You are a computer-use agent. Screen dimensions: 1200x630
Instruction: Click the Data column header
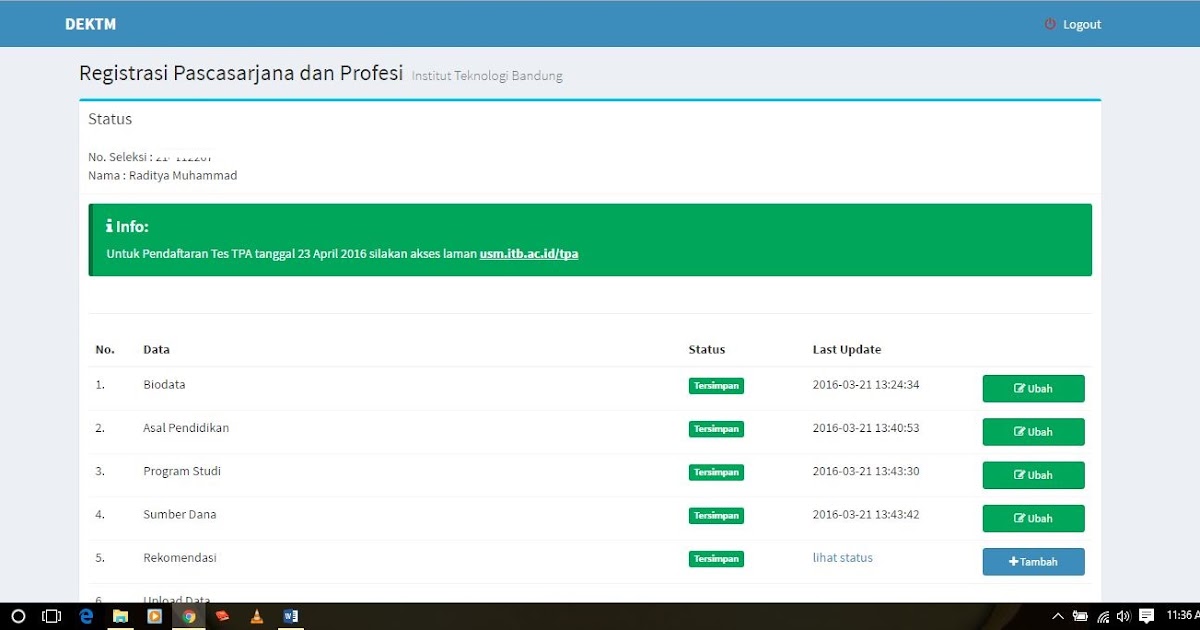click(156, 350)
